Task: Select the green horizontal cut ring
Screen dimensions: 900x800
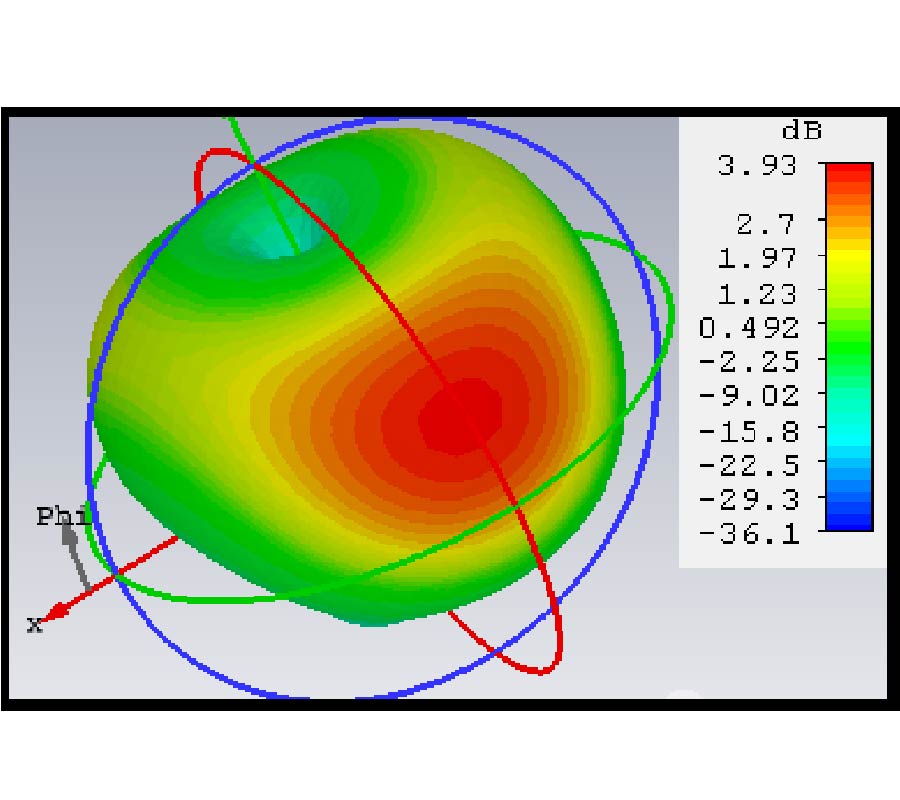Action: 250,599
